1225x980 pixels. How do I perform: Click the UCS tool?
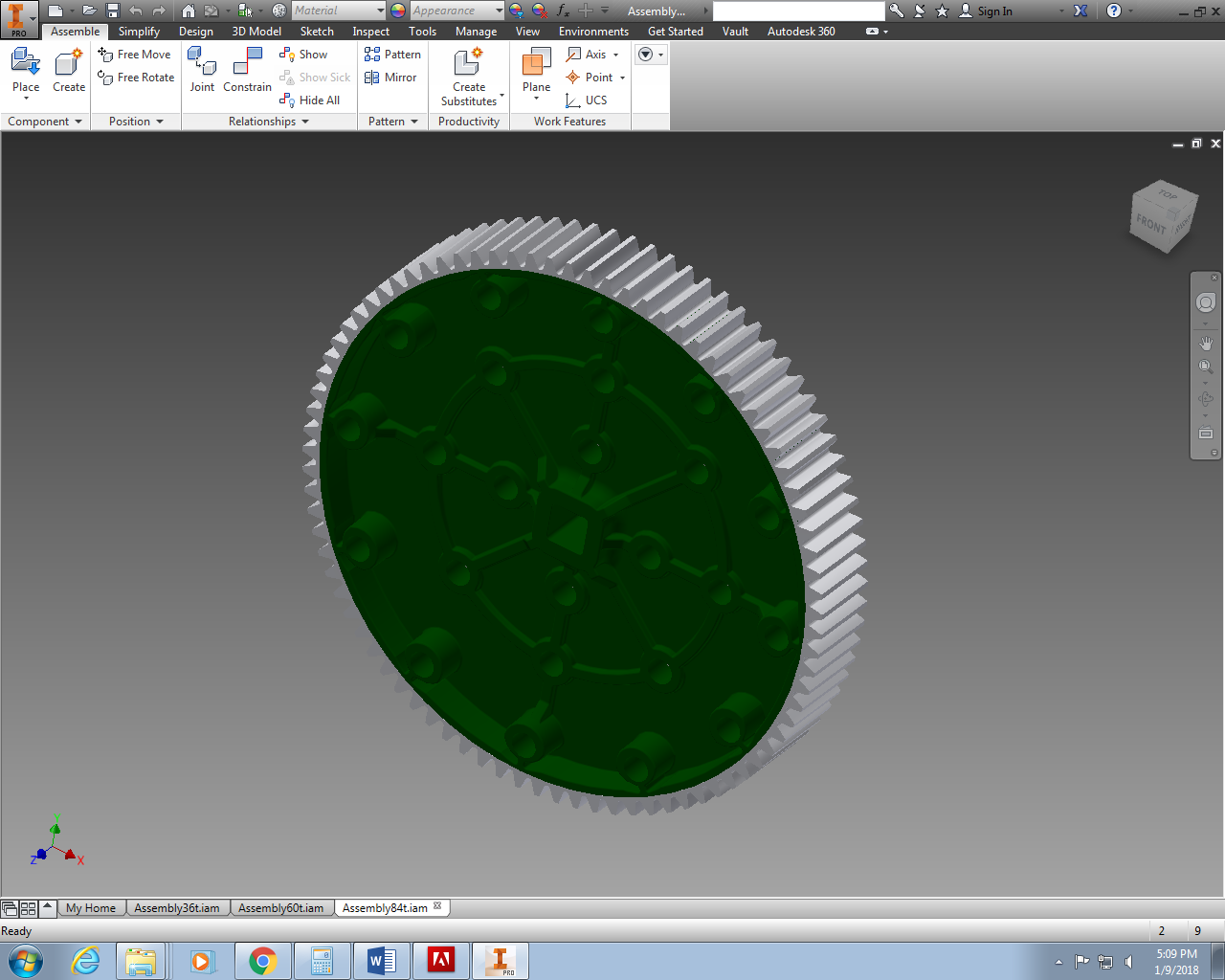[x=586, y=100]
